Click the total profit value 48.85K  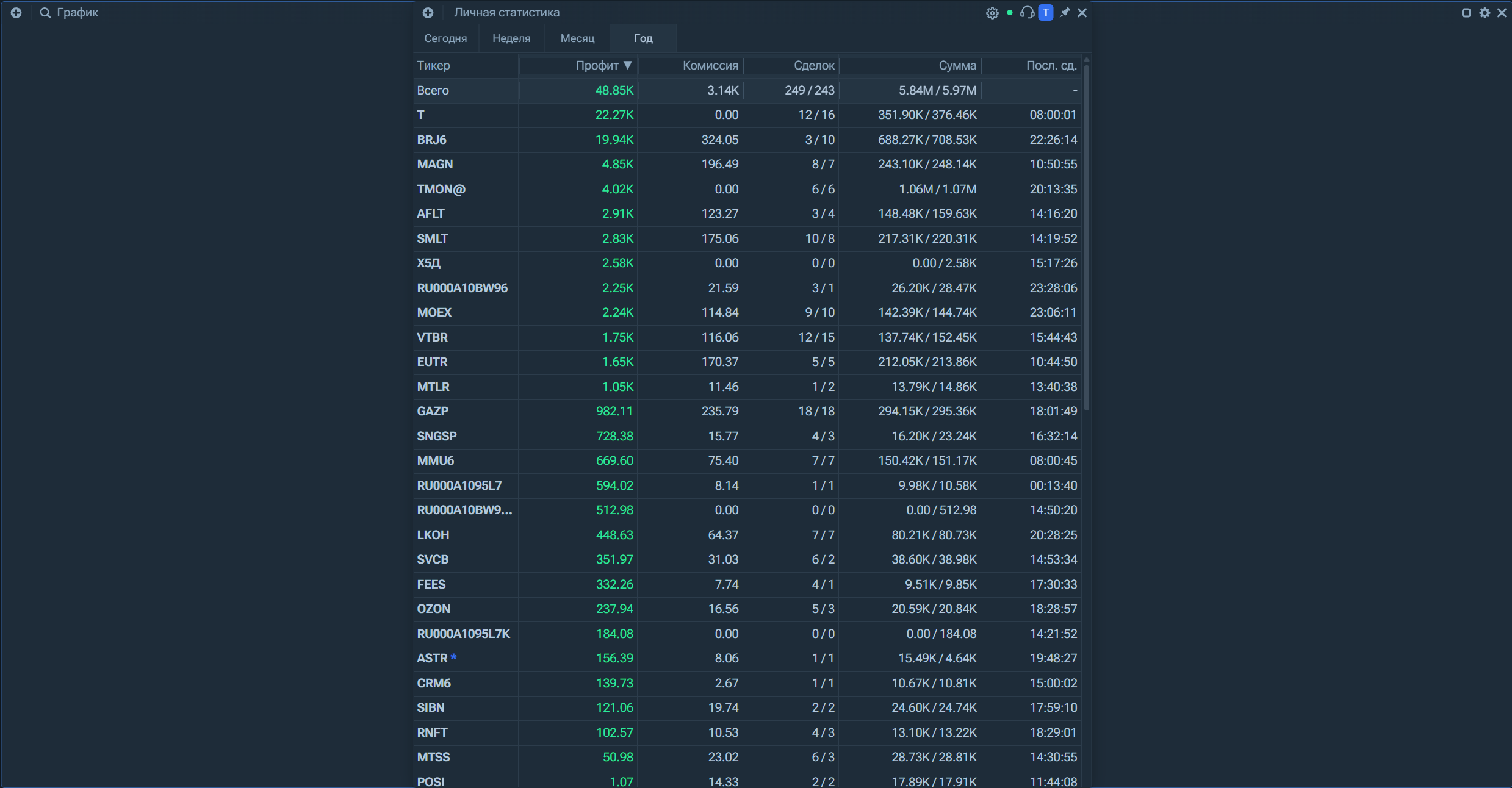tap(614, 90)
